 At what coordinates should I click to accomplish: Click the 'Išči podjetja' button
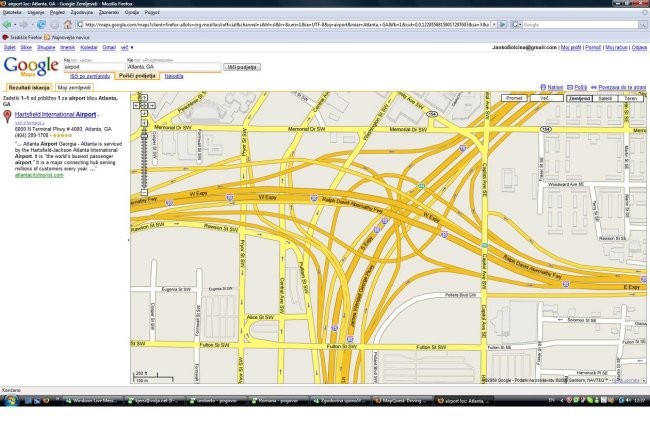point(242,67)
